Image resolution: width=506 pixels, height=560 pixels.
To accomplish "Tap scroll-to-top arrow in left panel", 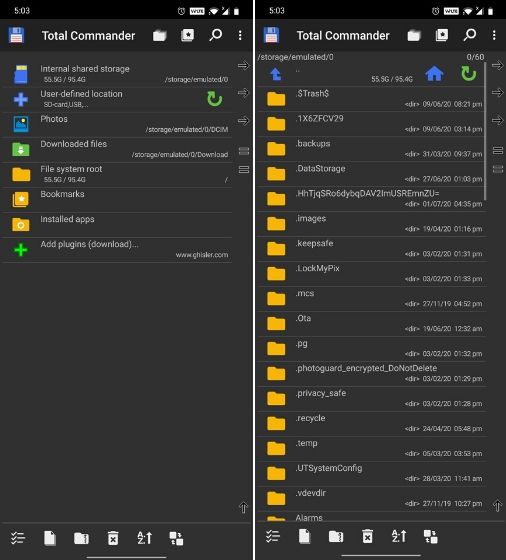I will click(243, 507).
